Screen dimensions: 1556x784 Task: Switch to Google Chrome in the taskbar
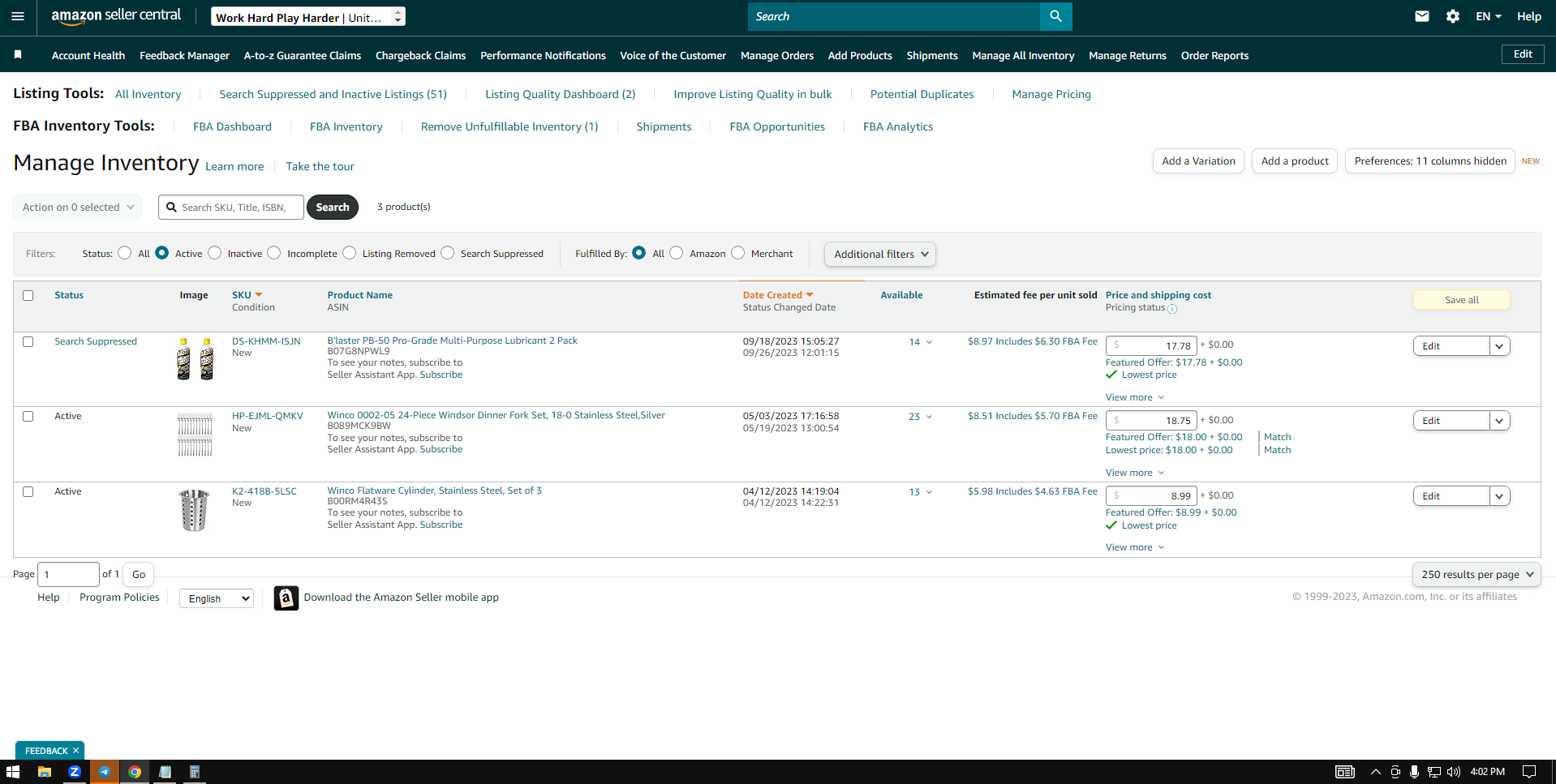[x=135, y=772]
